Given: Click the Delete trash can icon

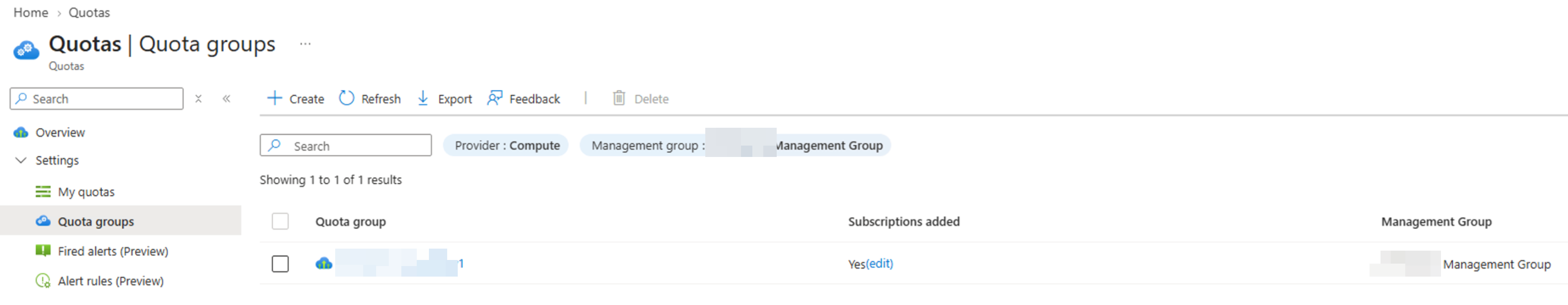Looking at the screenshot, I should [619, 98].
